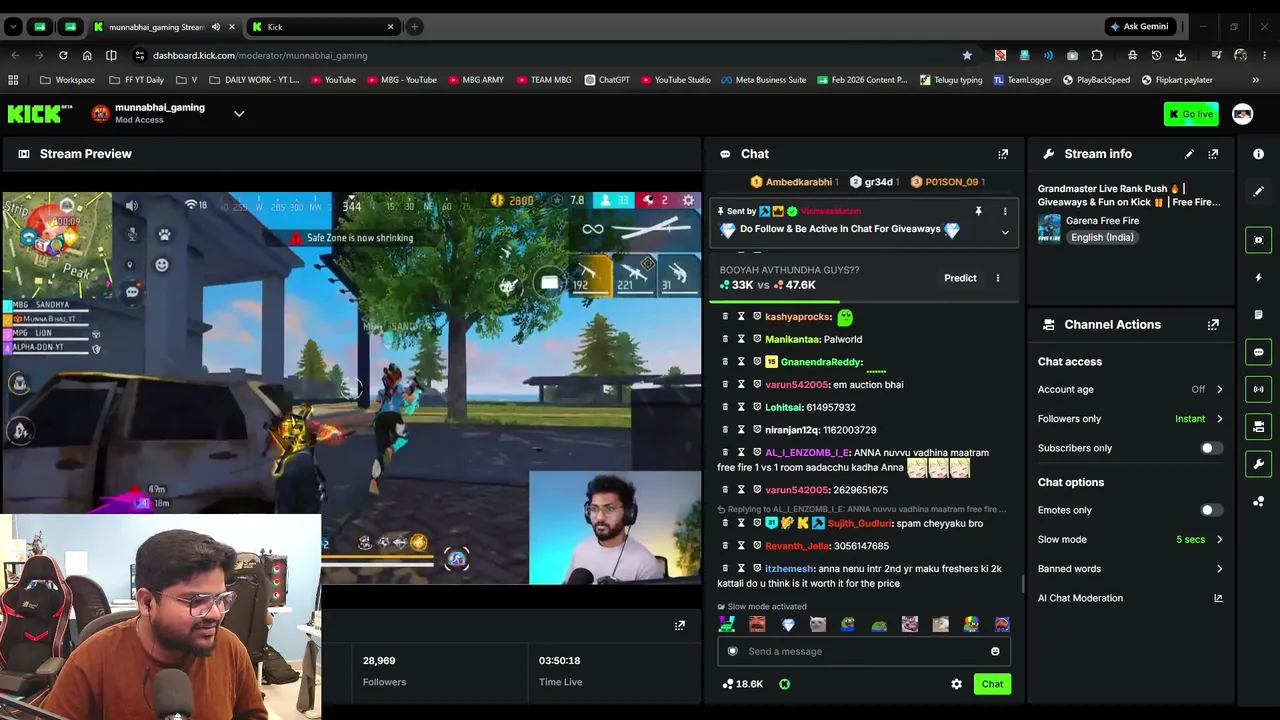Expand the Followers only setting

(1219, 419)
